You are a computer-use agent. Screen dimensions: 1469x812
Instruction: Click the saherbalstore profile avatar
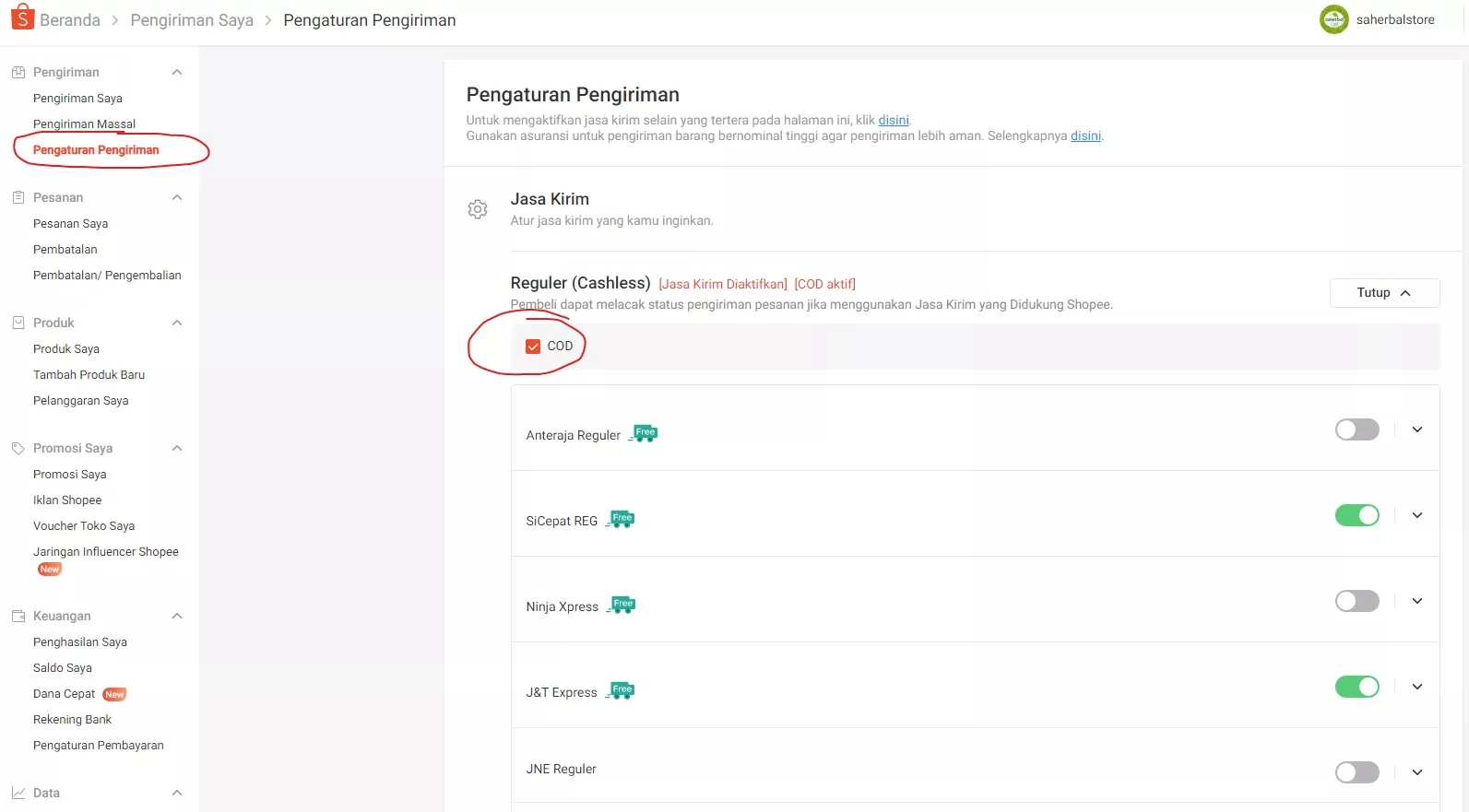coord(1333,18)
